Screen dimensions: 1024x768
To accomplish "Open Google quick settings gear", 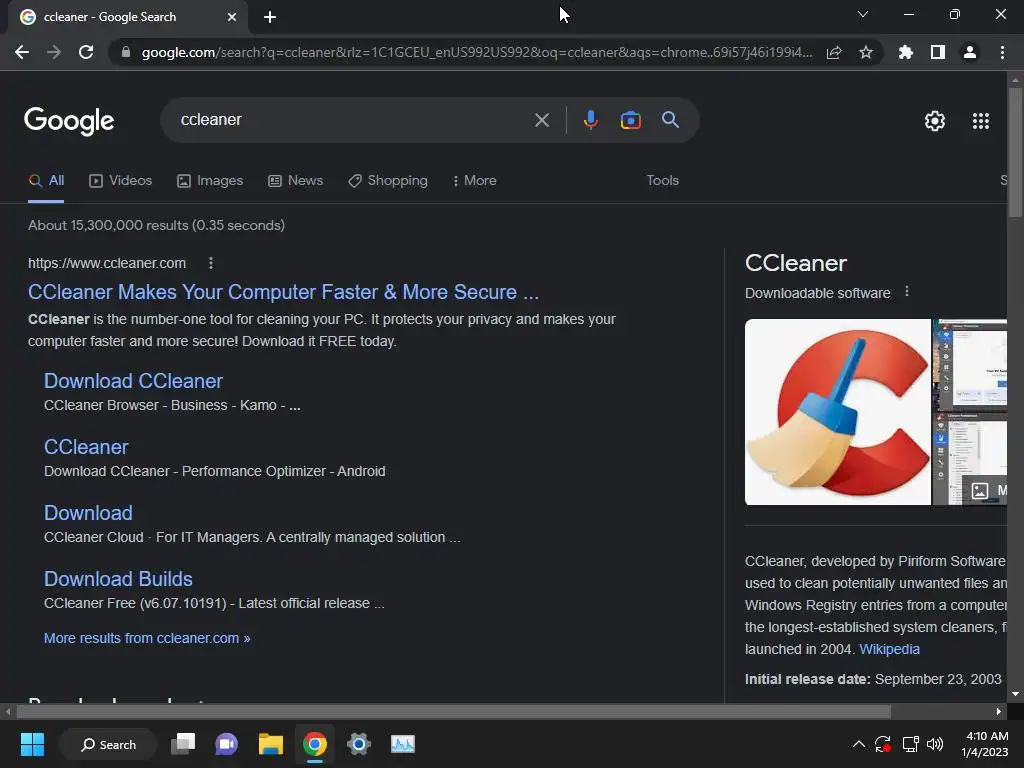I will (x=935, y=121).
